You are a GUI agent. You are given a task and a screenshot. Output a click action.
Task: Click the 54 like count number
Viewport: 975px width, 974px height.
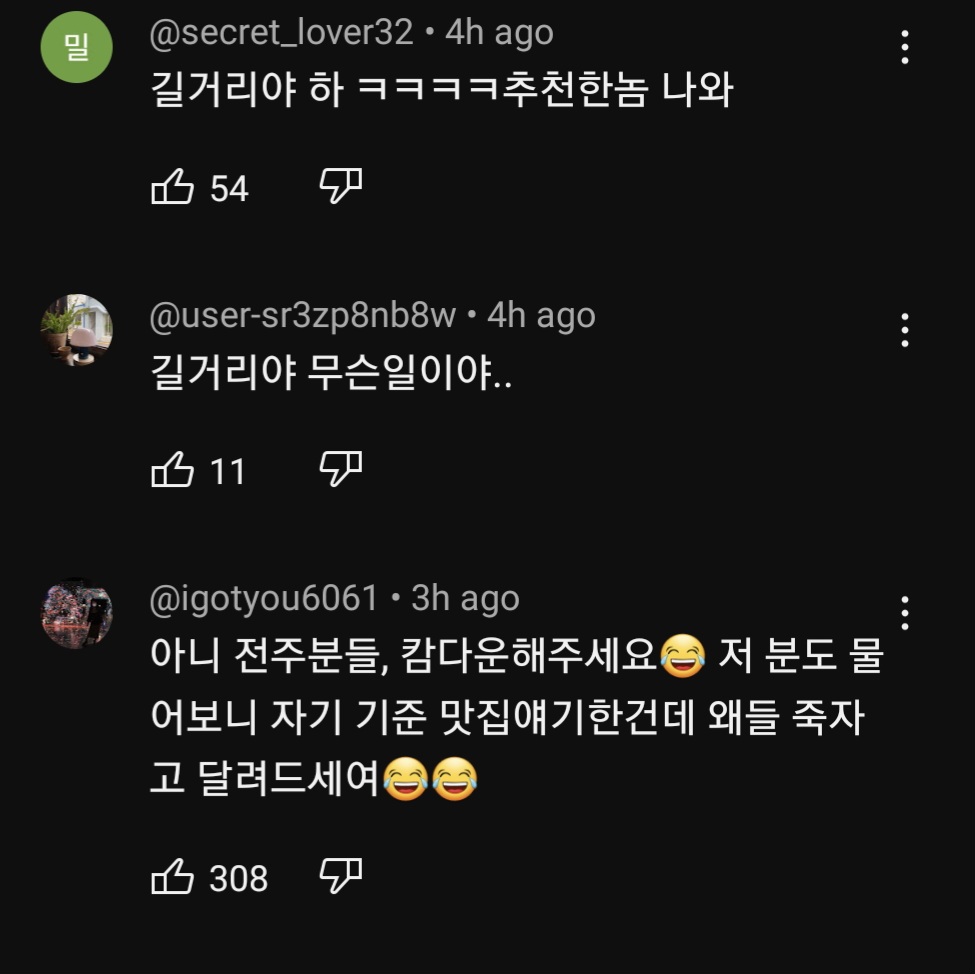tap(229, 188)
